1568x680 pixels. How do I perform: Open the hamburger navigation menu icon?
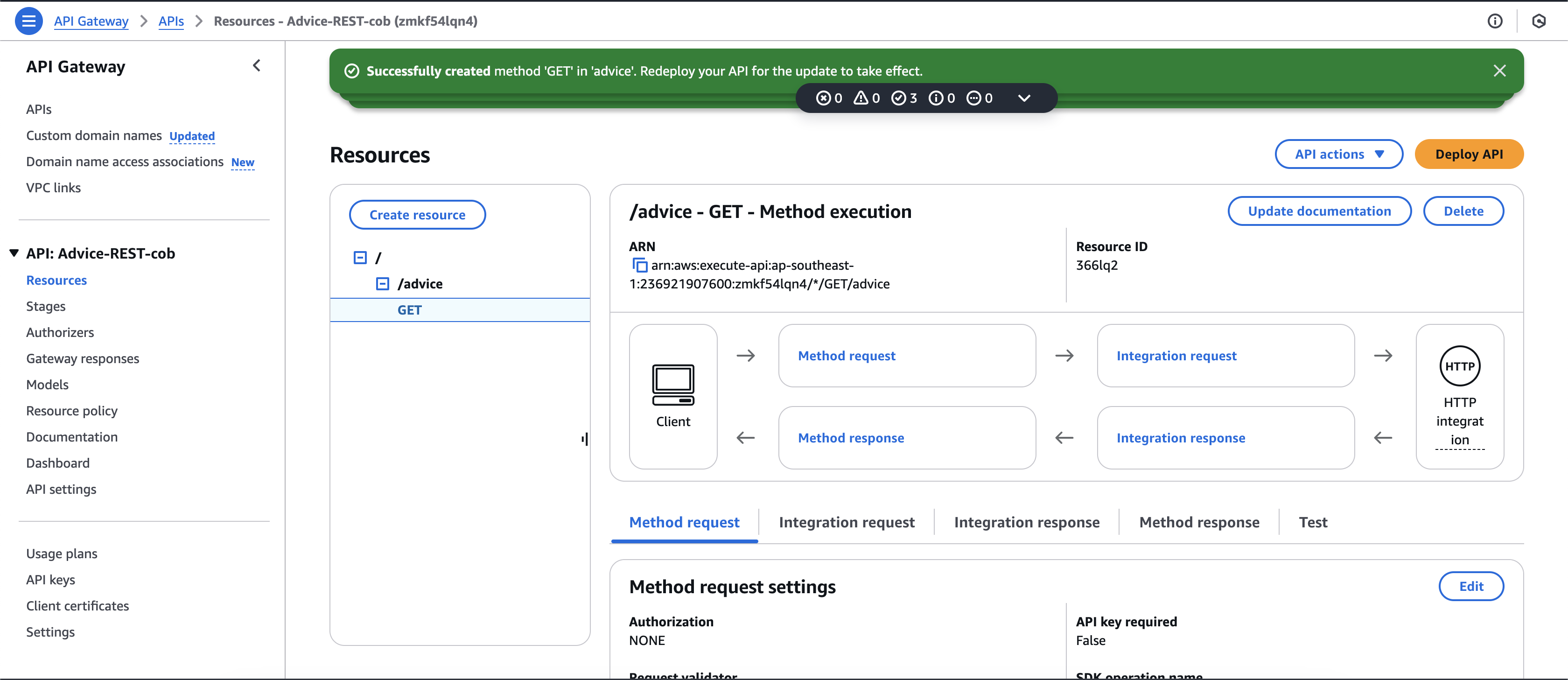(x=28, y=21)
